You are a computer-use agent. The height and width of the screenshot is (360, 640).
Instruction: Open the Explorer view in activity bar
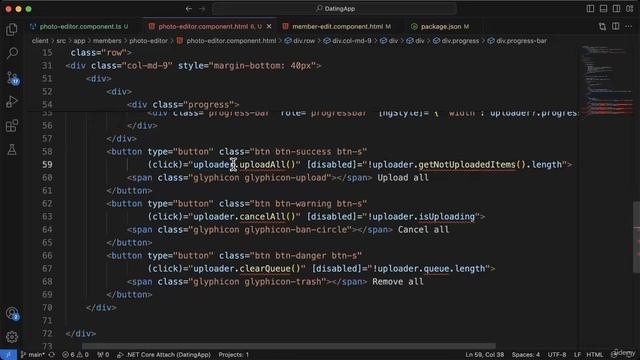(12, 29)
